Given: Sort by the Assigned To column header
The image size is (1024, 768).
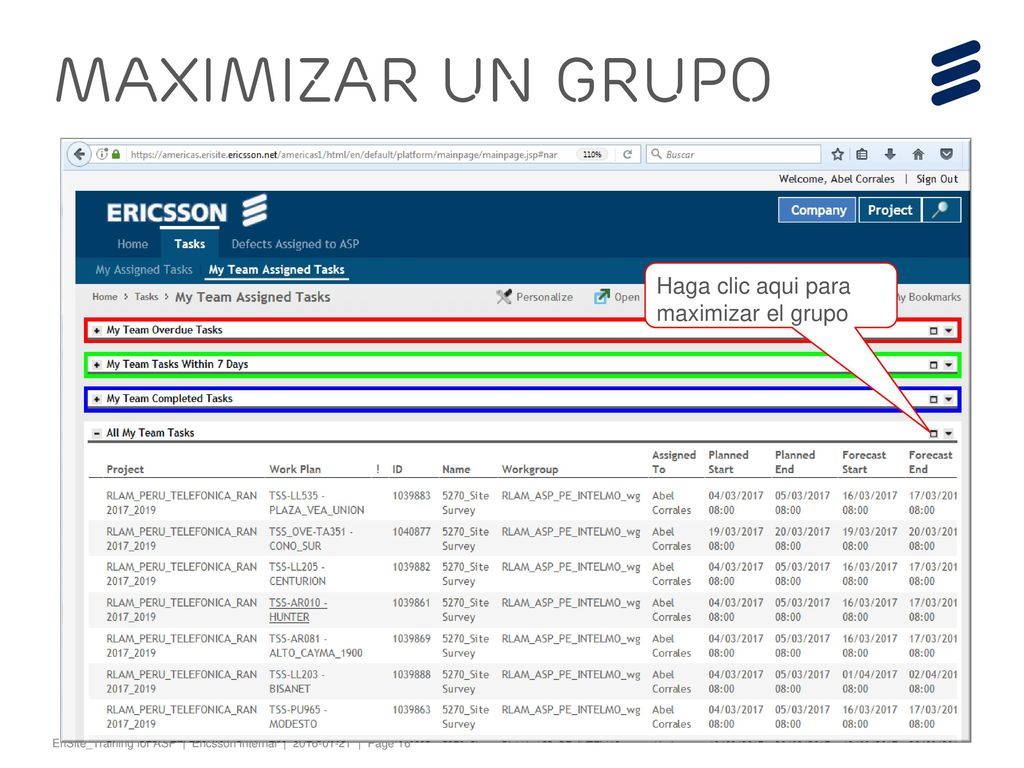Looking at the screenshot, I should click(x=673, y=462).
